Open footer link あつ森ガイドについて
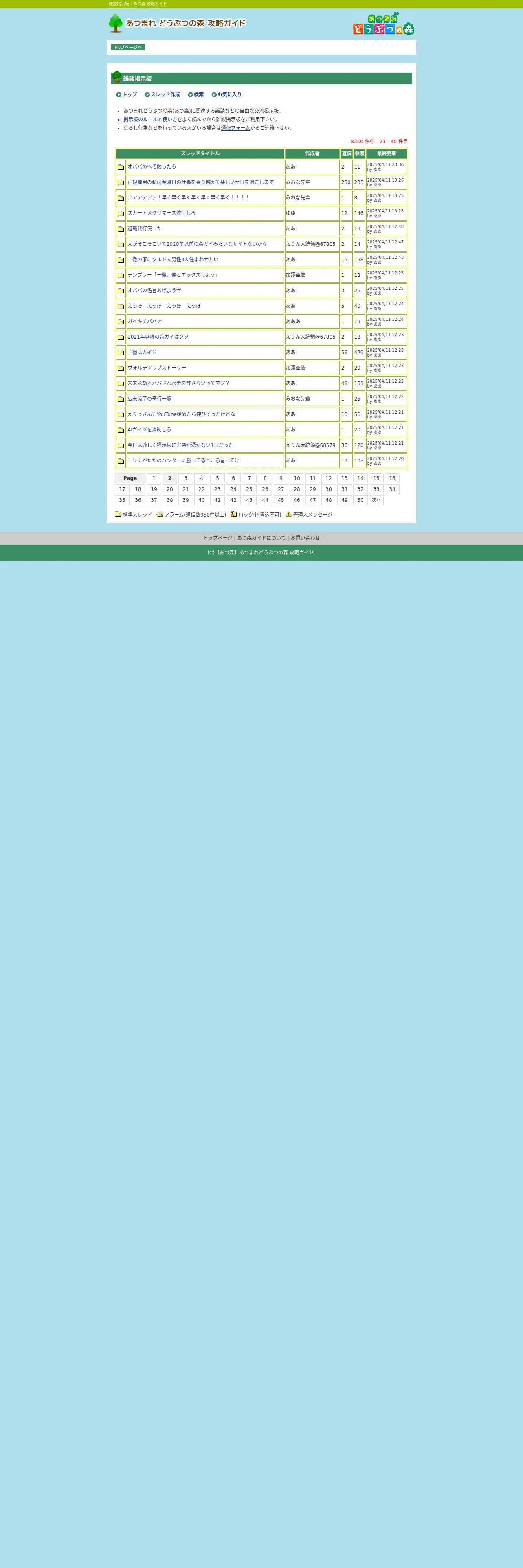The width and height of the screenshot is (523, 1568). (261, 538)
